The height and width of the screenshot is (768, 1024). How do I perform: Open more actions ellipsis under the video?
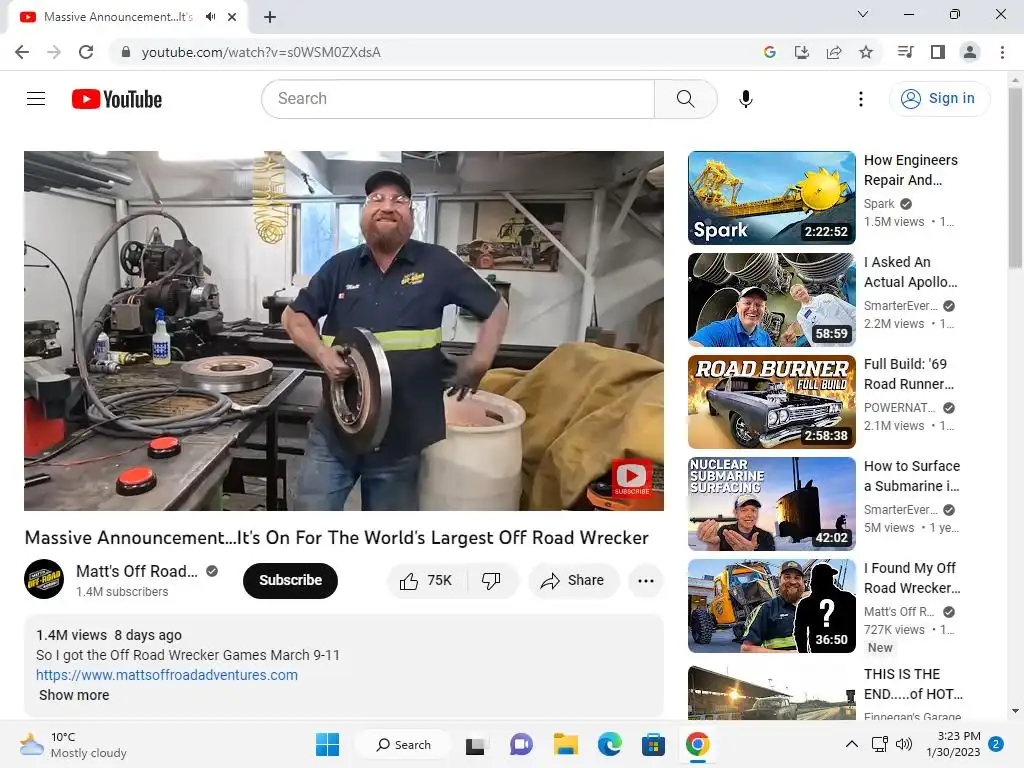(x=646, y=581)
